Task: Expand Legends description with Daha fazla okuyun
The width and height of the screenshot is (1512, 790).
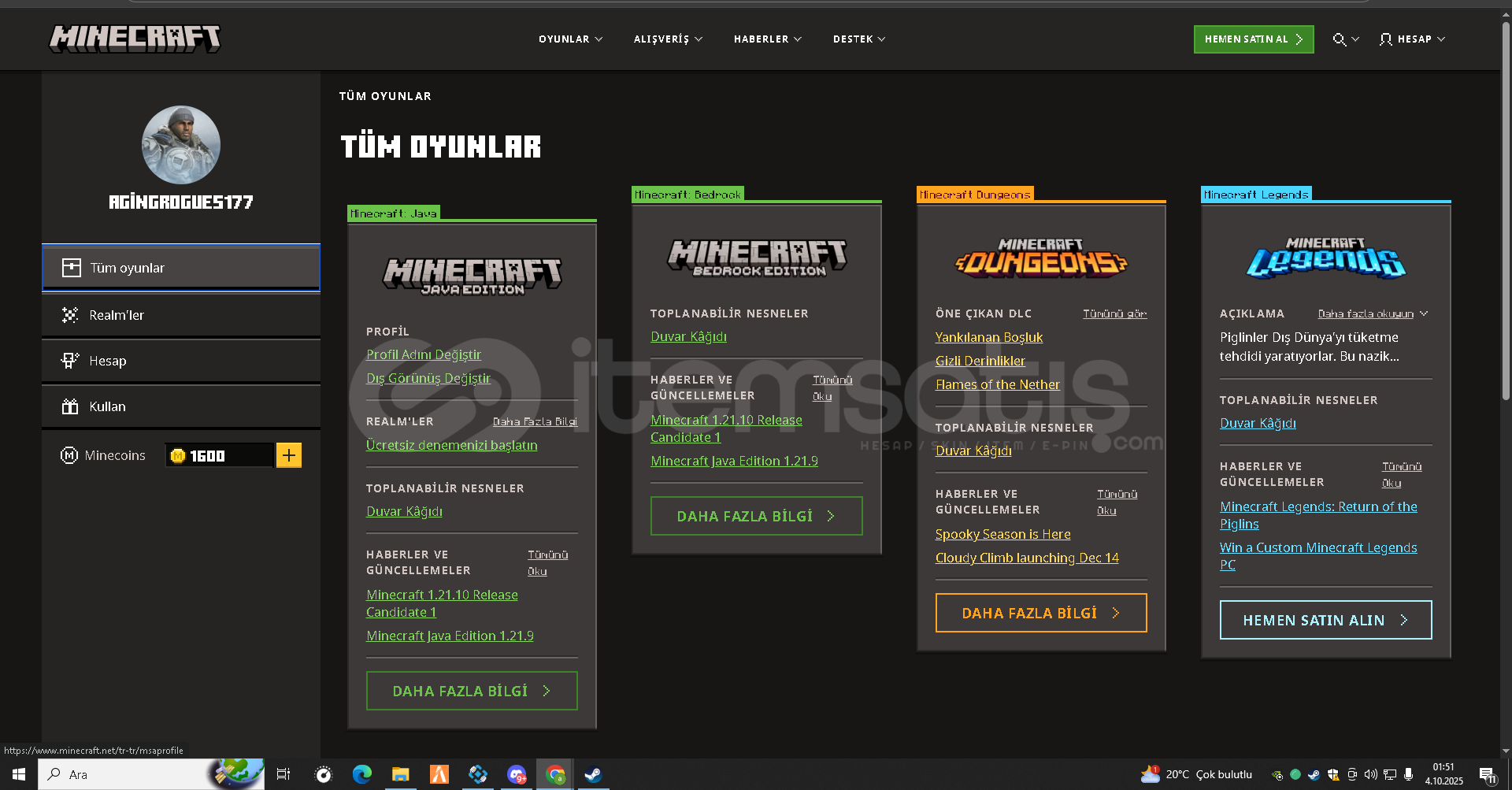Action: (x=1372, y=314)
